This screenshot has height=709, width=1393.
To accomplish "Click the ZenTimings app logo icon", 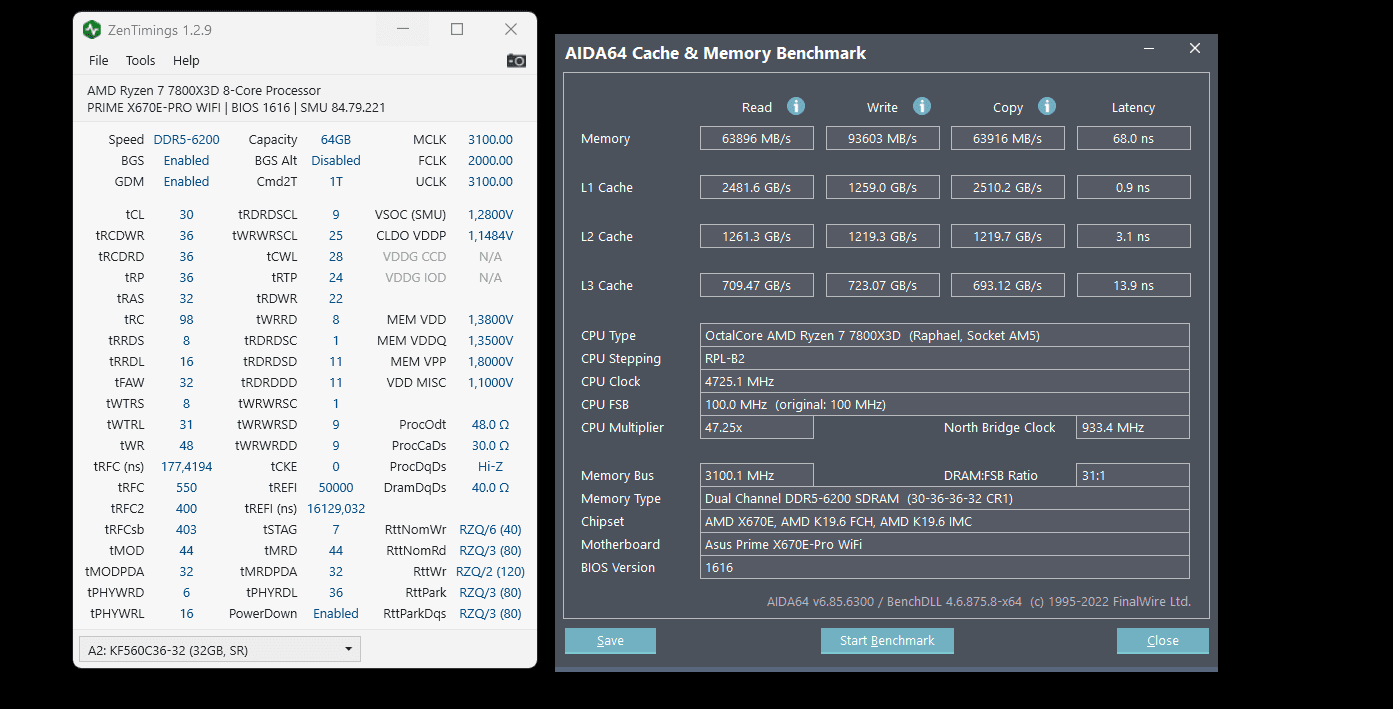I will pos(92,30).
